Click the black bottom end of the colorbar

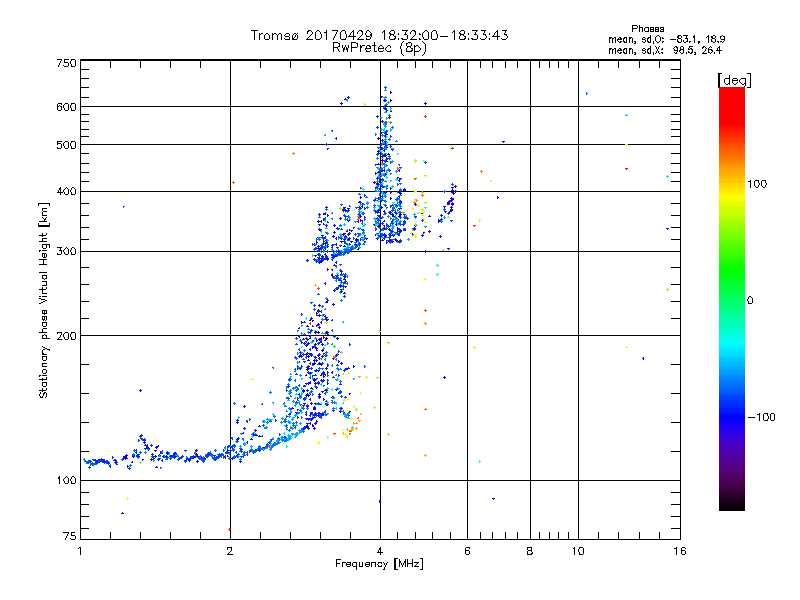click(732, 503)
